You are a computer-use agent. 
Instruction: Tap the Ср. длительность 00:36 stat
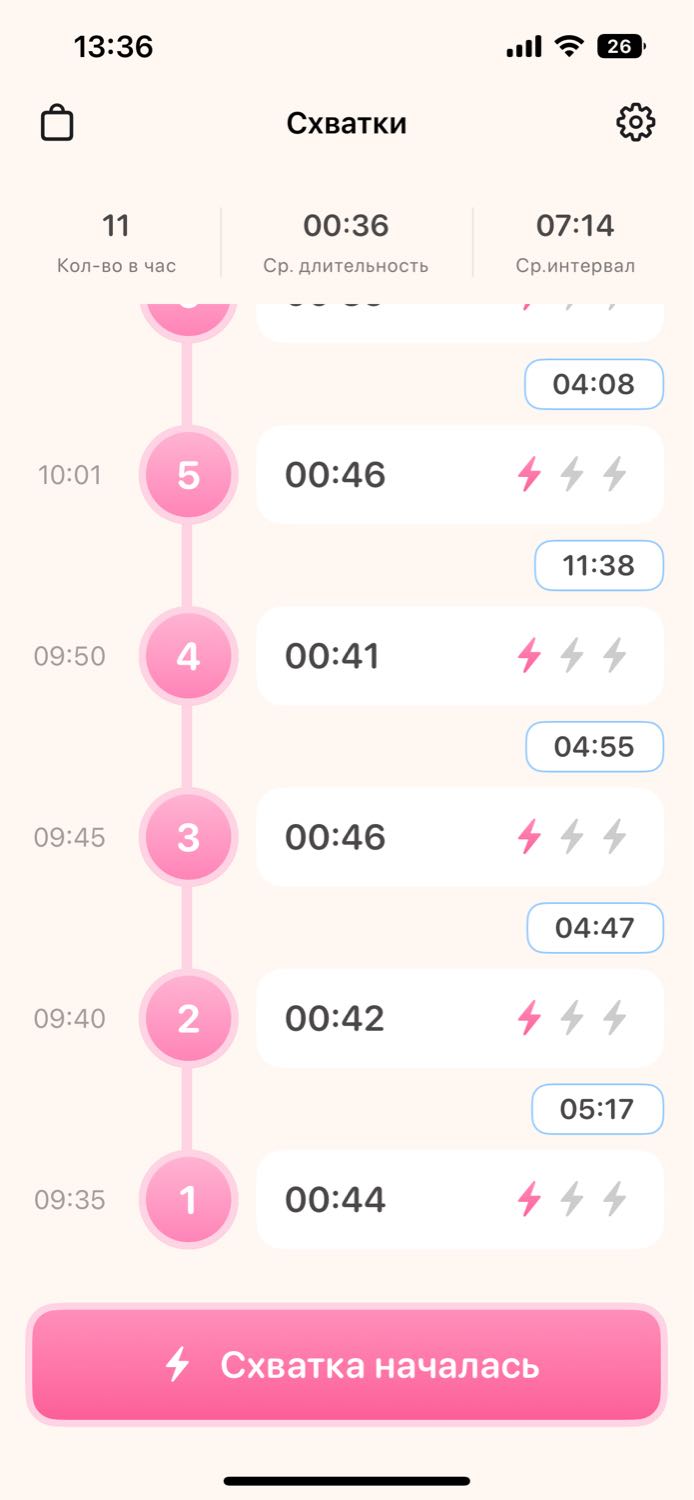346,243
